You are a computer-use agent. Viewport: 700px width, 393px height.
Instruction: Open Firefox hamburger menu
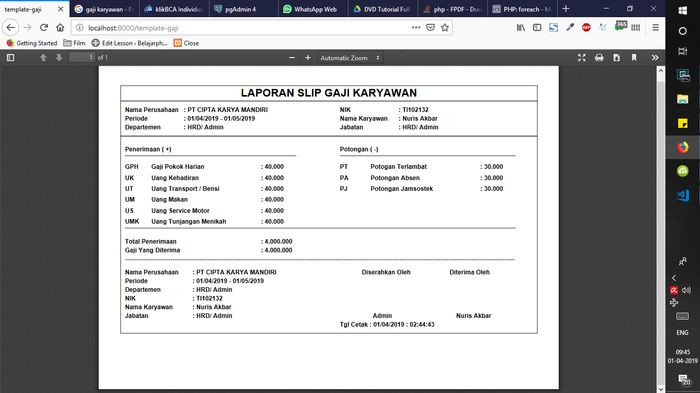(x=655, y=28)
